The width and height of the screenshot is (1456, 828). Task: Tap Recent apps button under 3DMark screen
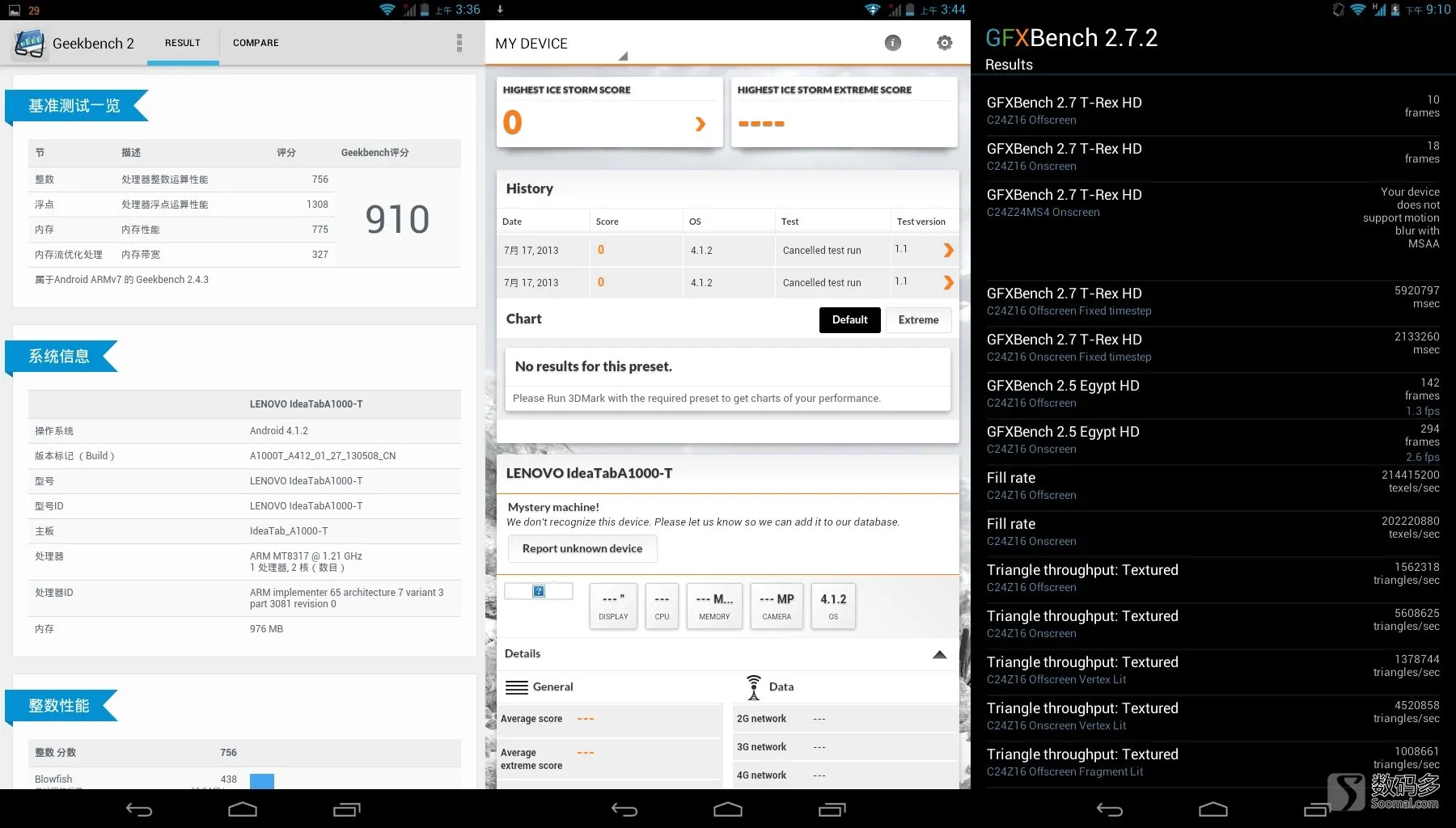click(x=832, y=809)
